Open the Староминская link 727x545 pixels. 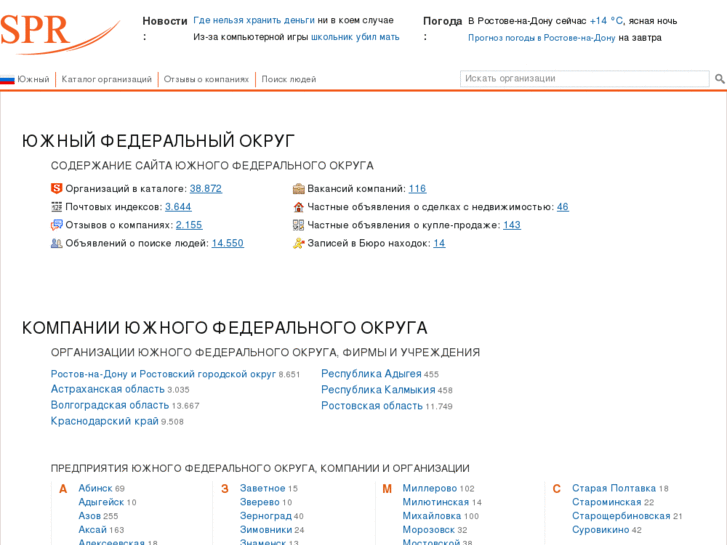606,502
